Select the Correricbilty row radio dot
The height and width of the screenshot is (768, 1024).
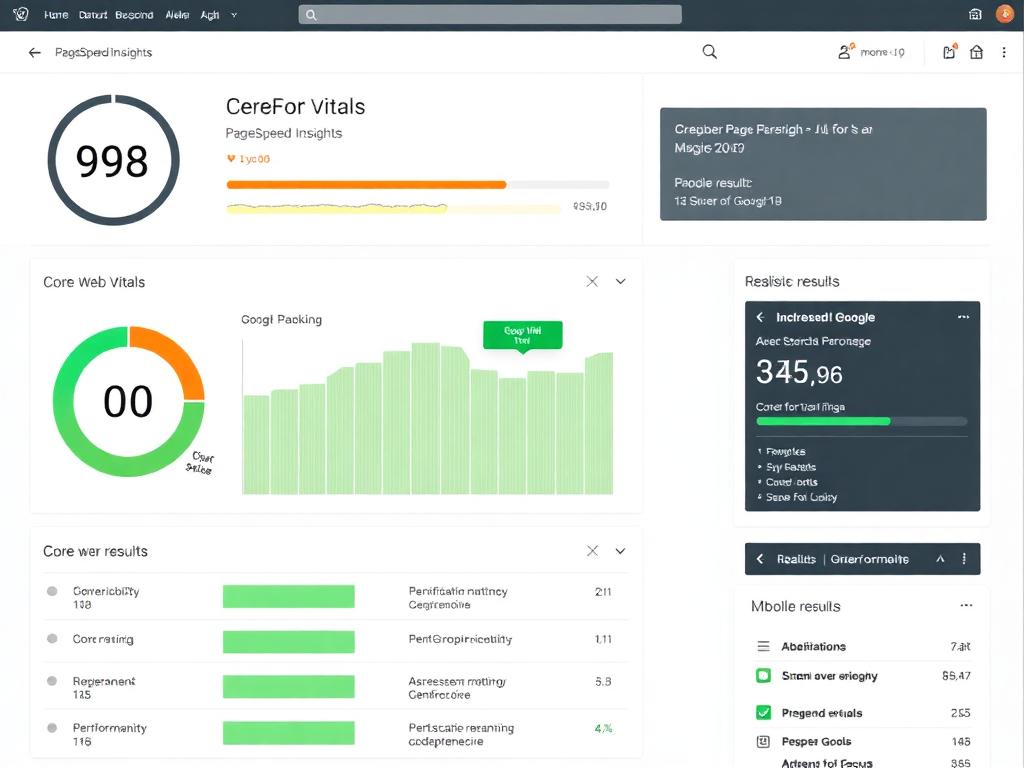point(52,591)
